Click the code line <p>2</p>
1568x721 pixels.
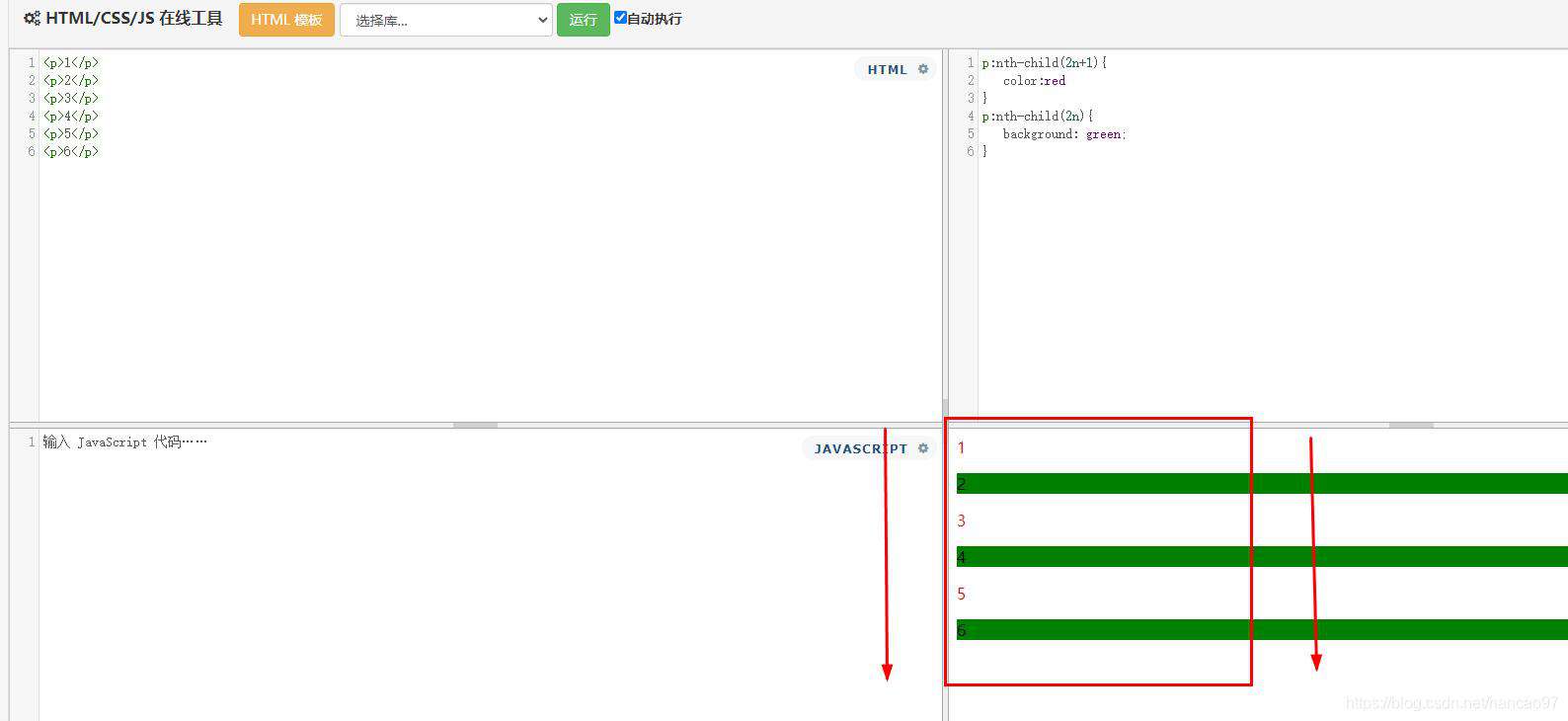tap(71, 80)
